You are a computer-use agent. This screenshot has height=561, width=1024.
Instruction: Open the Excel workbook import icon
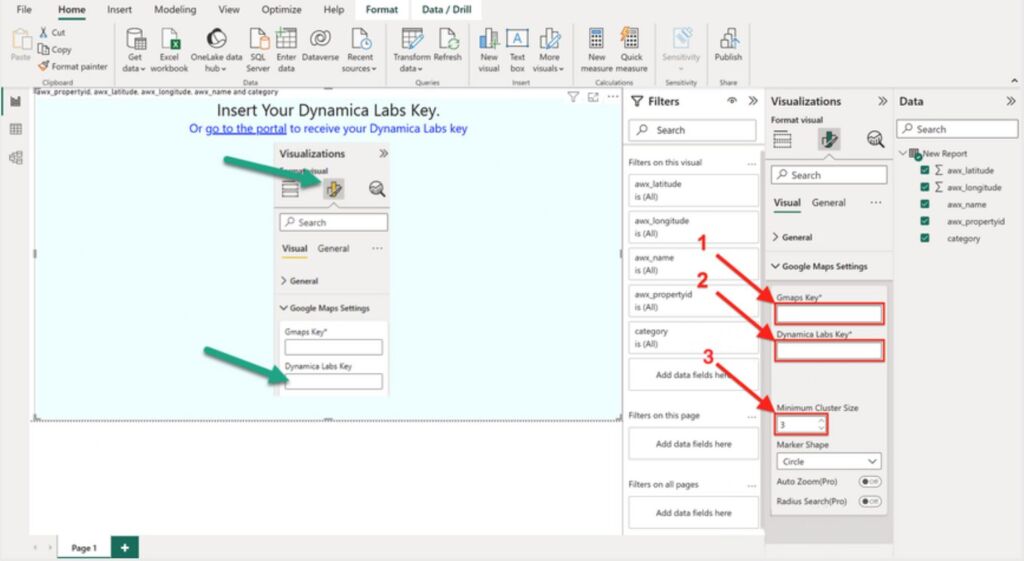click(170, 40)
